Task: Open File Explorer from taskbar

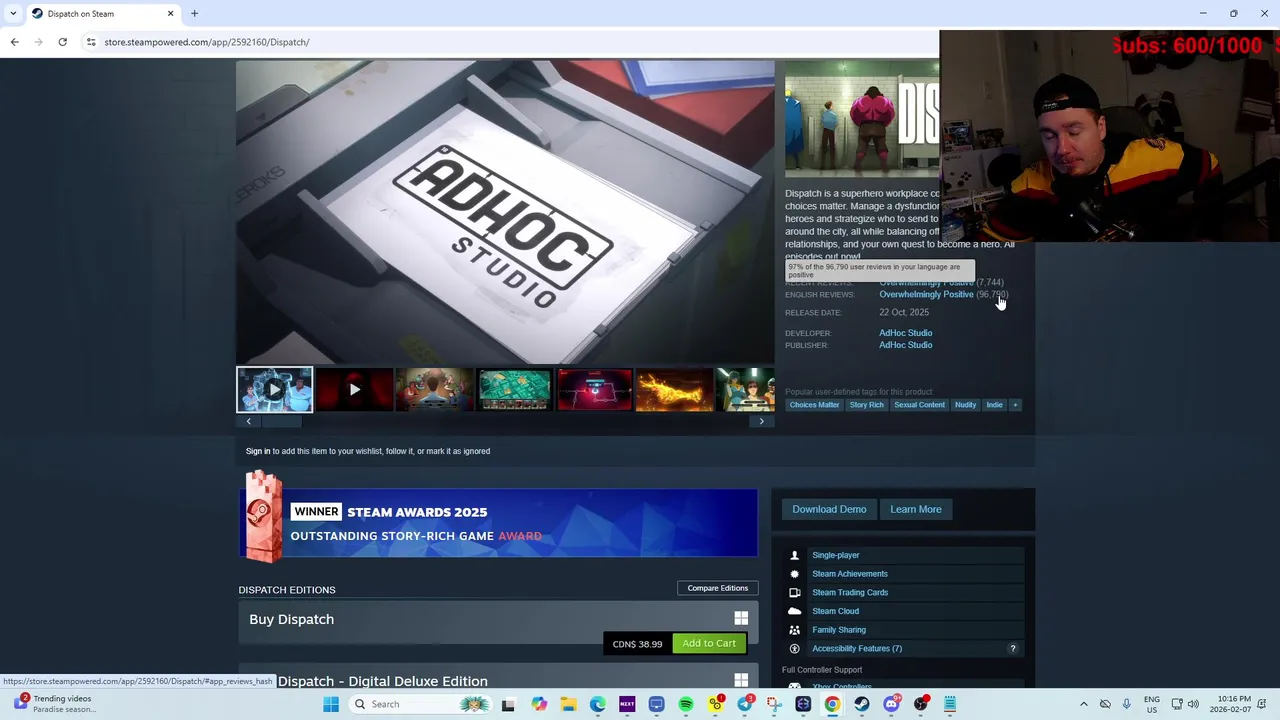Action: click(x=568, y=704)
